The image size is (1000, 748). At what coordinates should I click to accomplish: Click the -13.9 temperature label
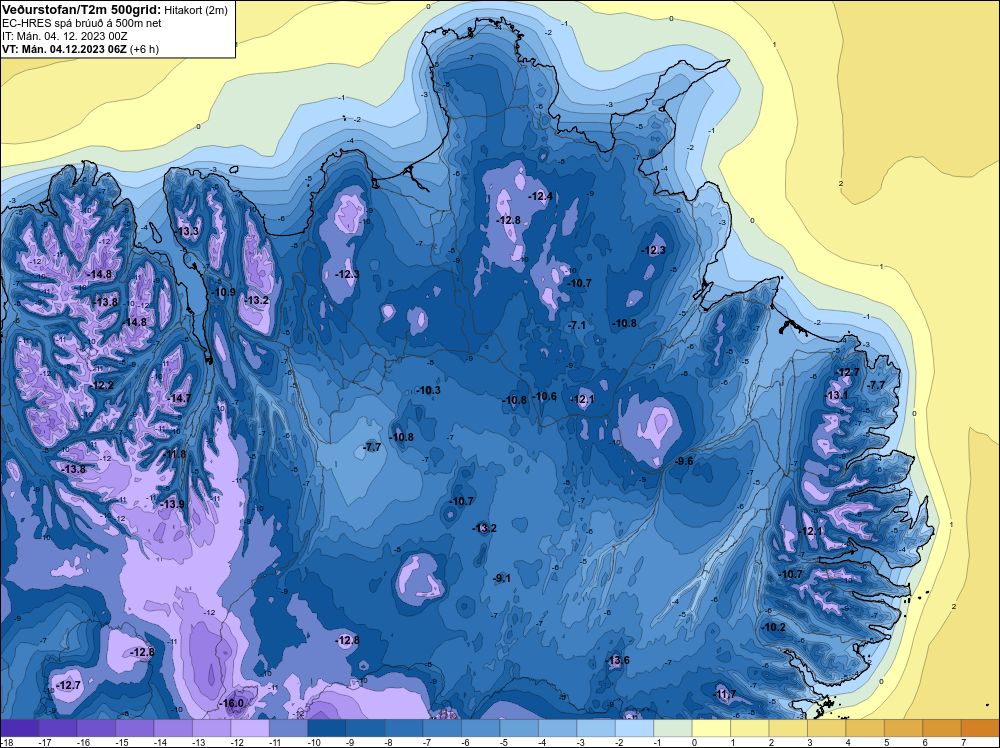click(x=173, y=504)
